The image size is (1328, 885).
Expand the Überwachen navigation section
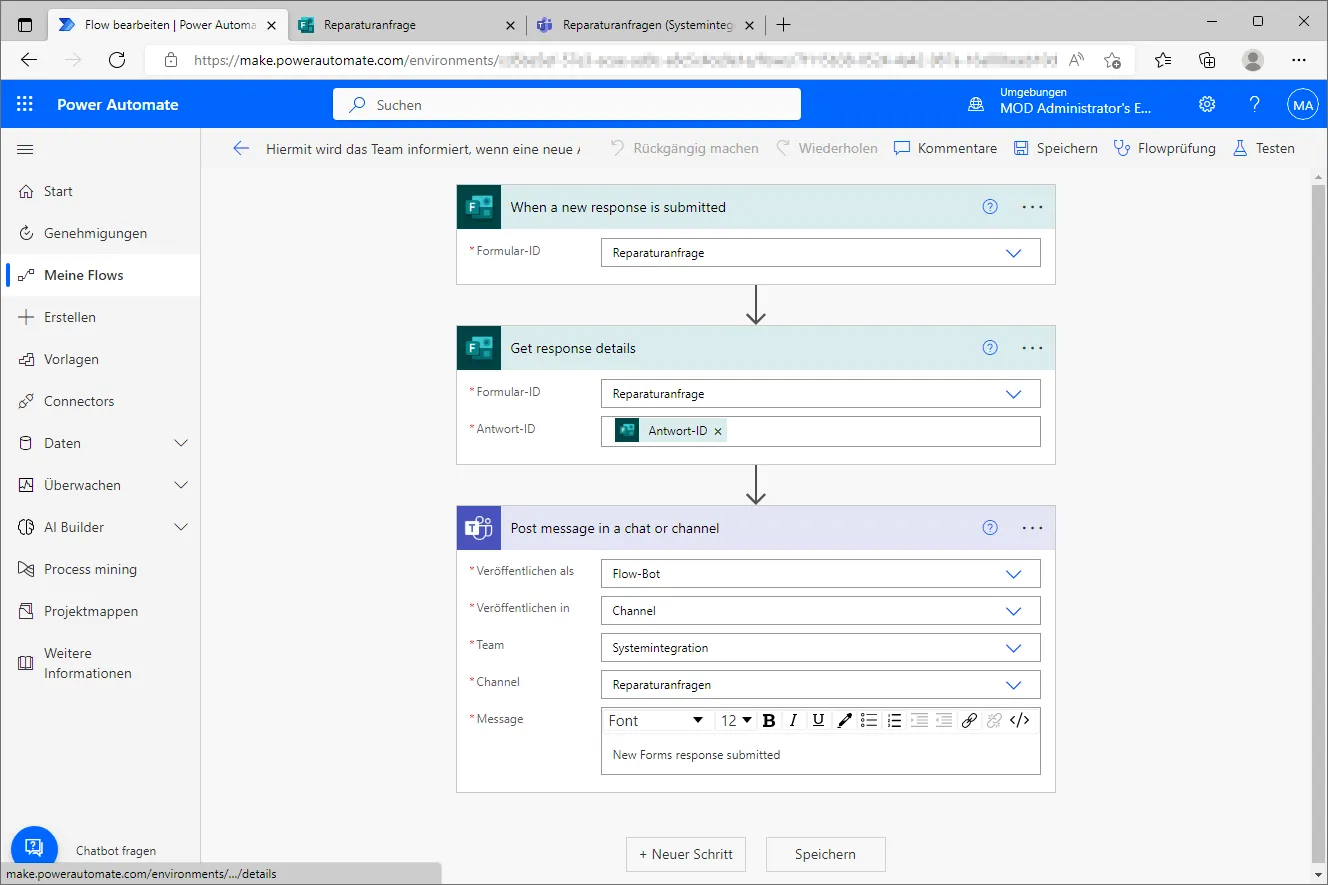point(181,485)
